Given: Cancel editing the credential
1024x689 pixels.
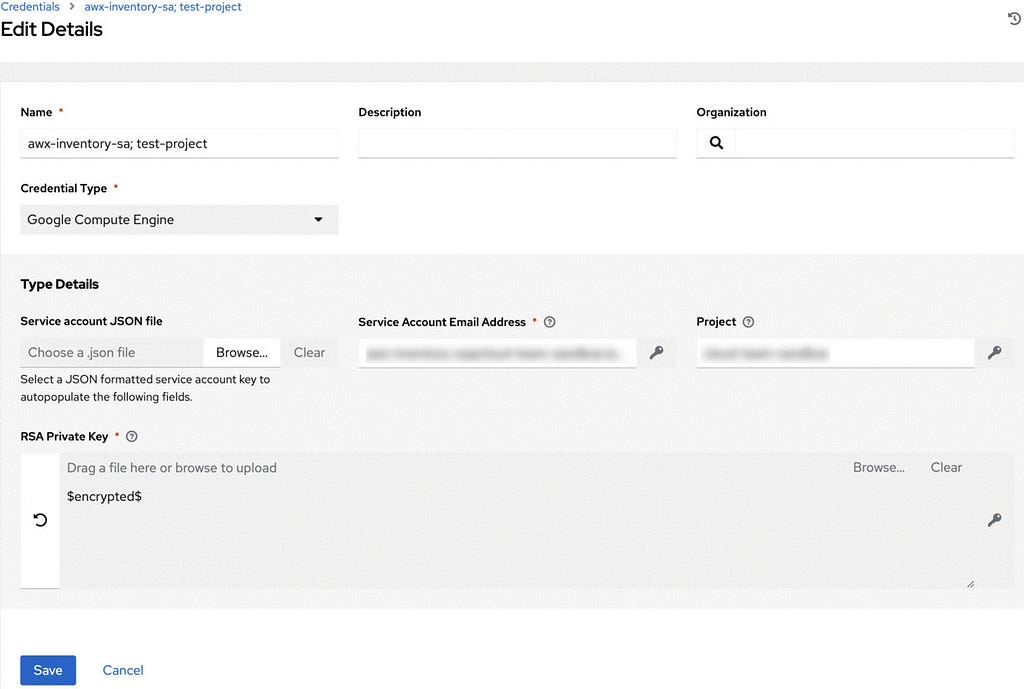Looking at the screenshot, I should [x=123, y=670].
